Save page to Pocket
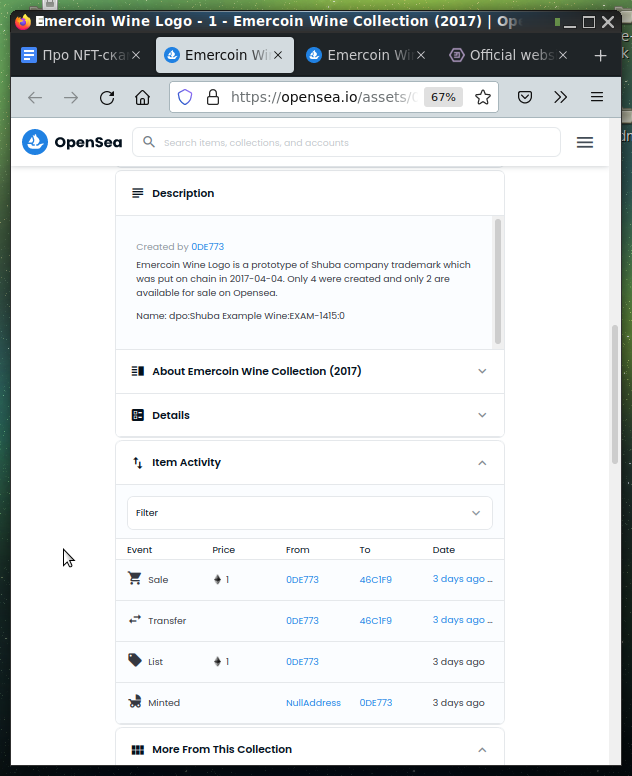The image size is (632, 776). [525, 97]
